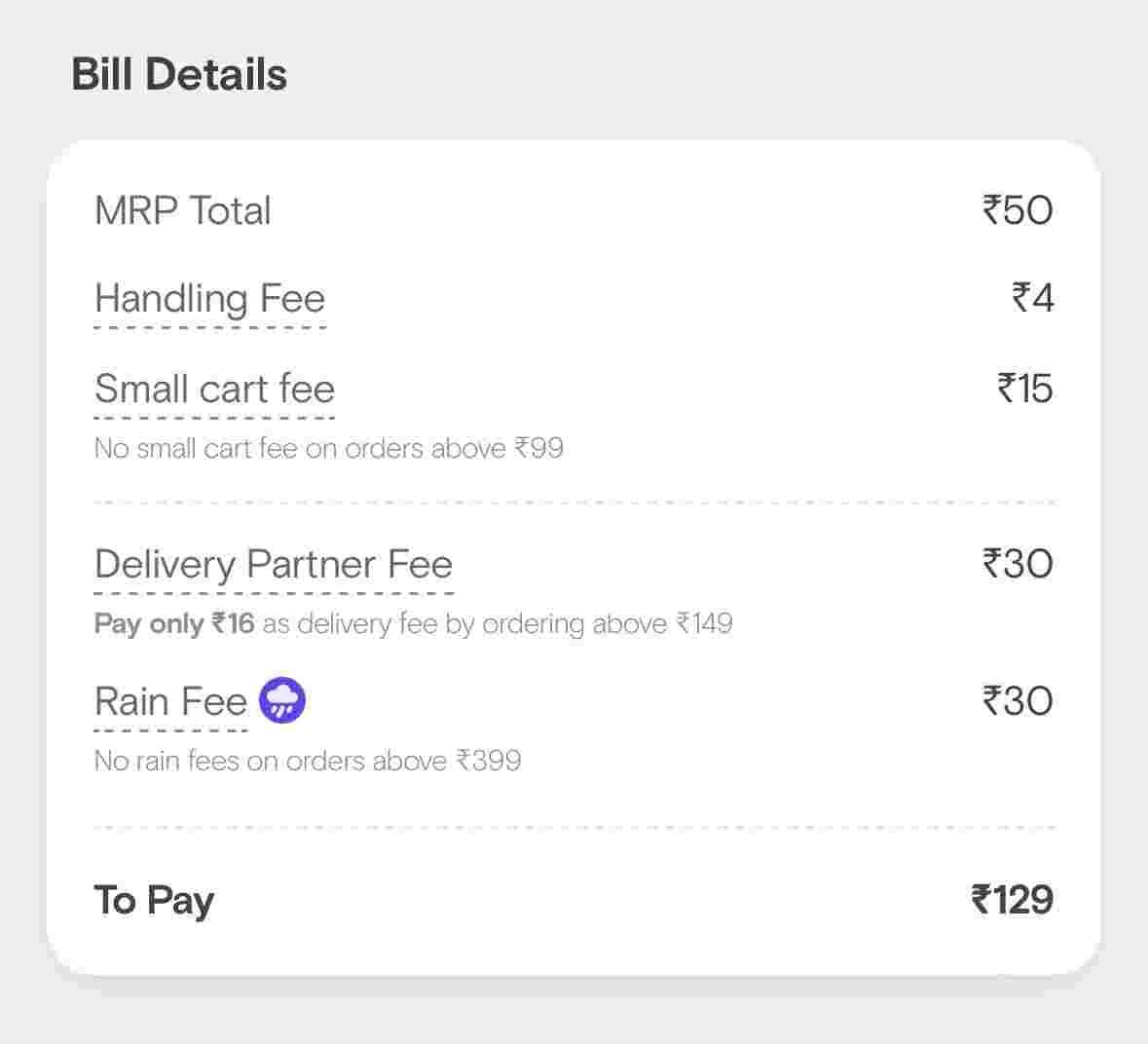1148x1044 pixels.
Task: Tap the Small cart fee label
Action: pyautogui.click(x=214, y=389)
